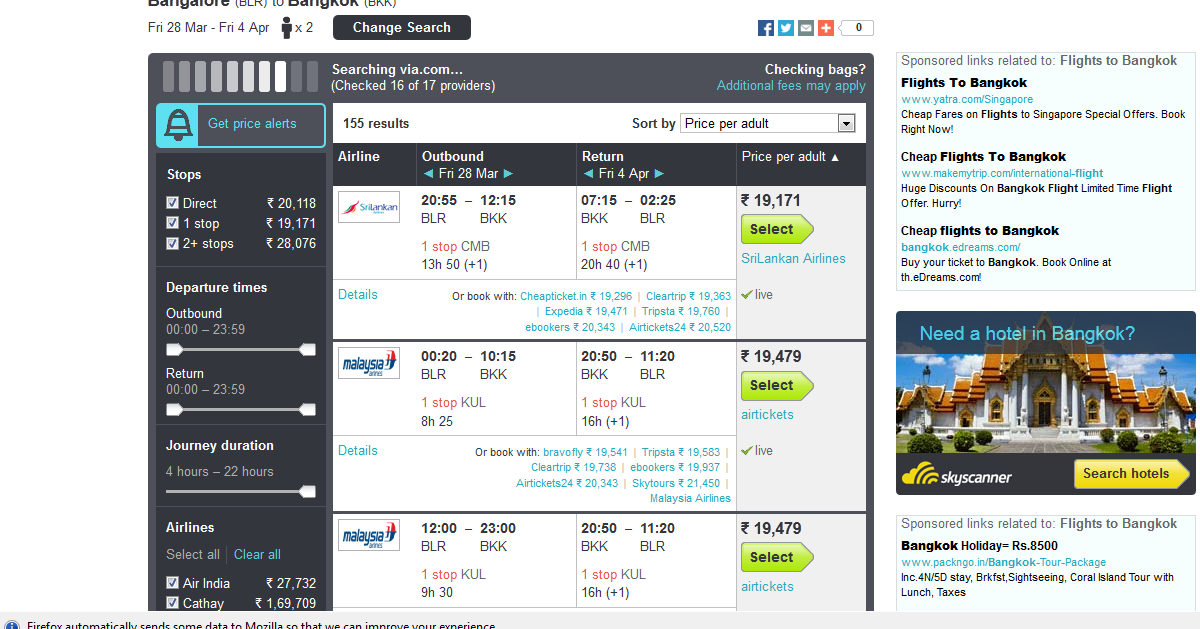Click Malaysia Airlines logo on 12:00 flight
Screen dimensions: 1200x629
(x=369, y=535)
